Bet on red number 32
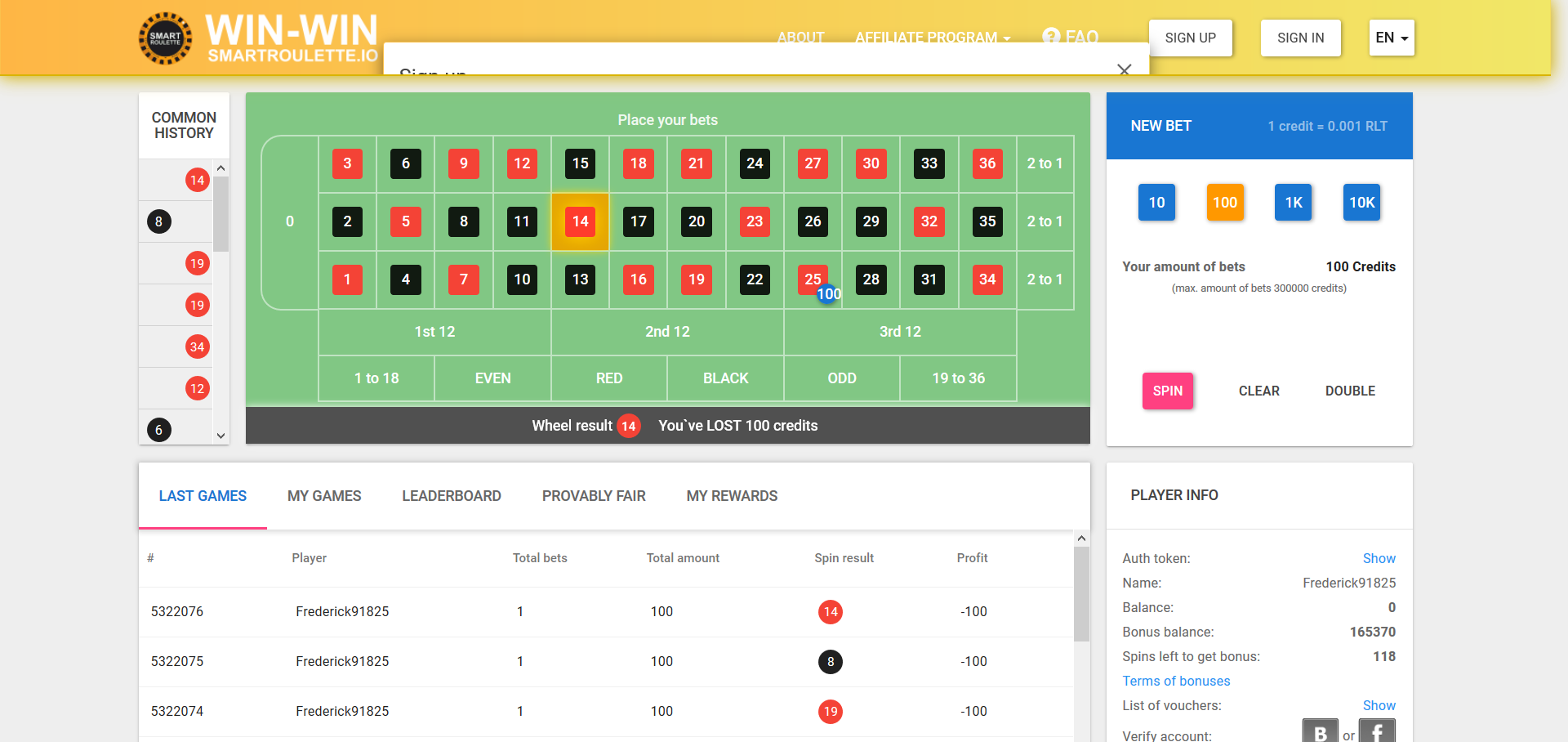 pyautogui.click(x=929, y=221)
